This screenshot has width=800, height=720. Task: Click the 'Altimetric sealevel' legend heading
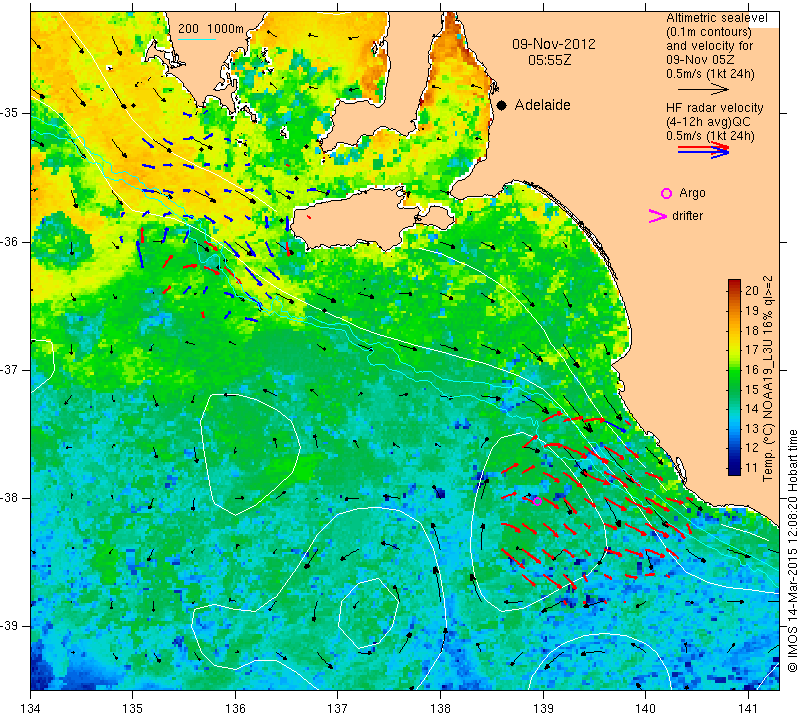716,18
